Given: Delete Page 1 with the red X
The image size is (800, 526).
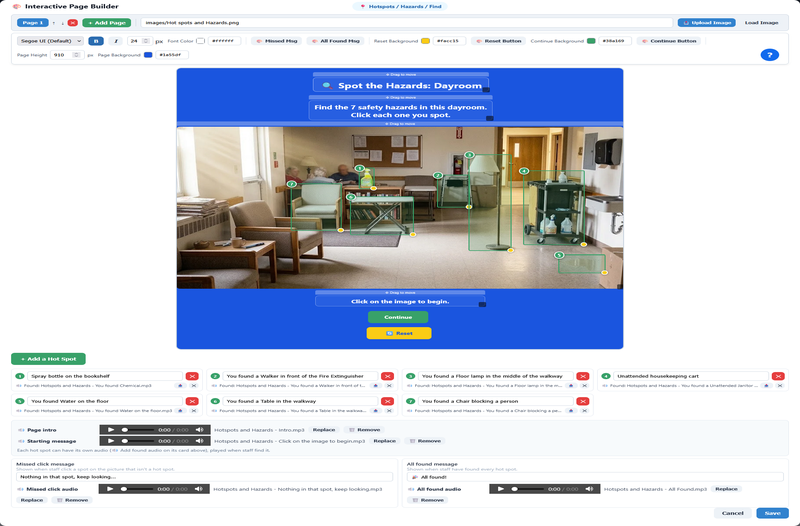Looking at the screenshot, I should [x=72, y=23].
